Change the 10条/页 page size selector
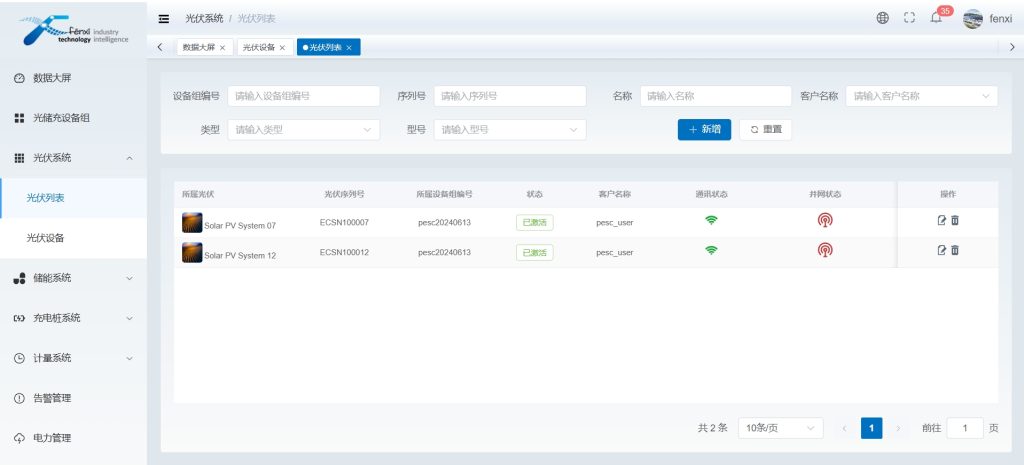Image resolution: width=1024 pixels, height=465 pixels. click(x=780, y=428)
